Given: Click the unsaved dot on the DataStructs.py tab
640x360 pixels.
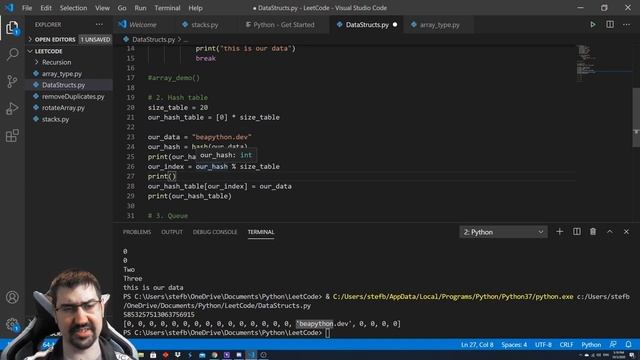Looking at the screenshot, I should click(x=395, y=24).
